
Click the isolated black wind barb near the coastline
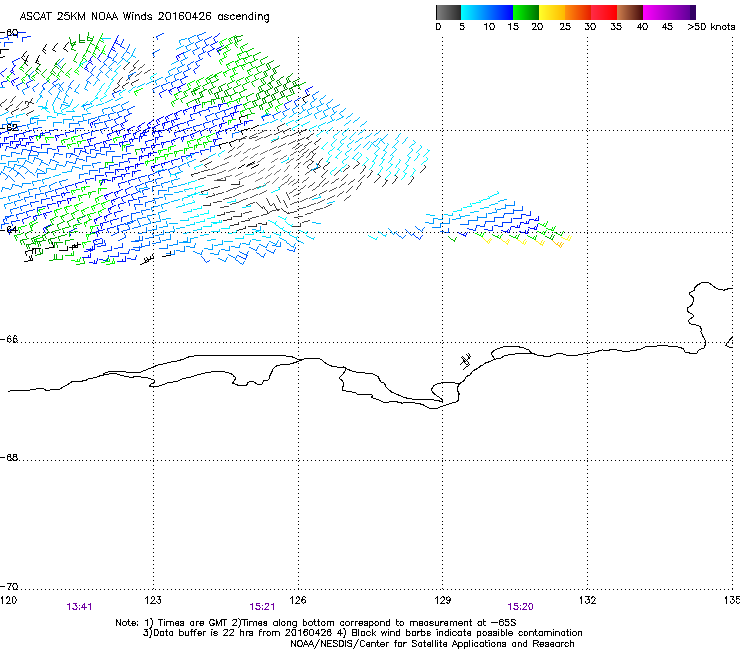[466, 361]
